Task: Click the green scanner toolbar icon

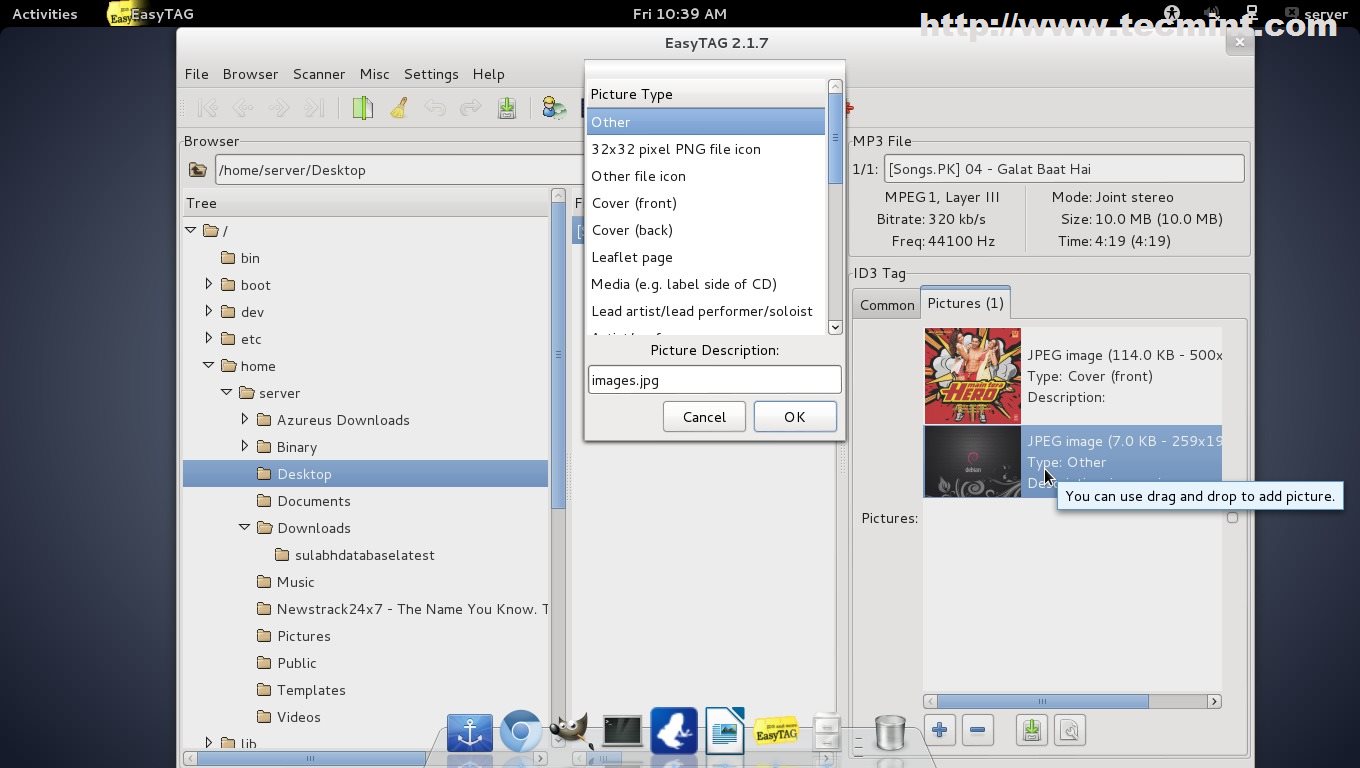Action: pos(362,108)
